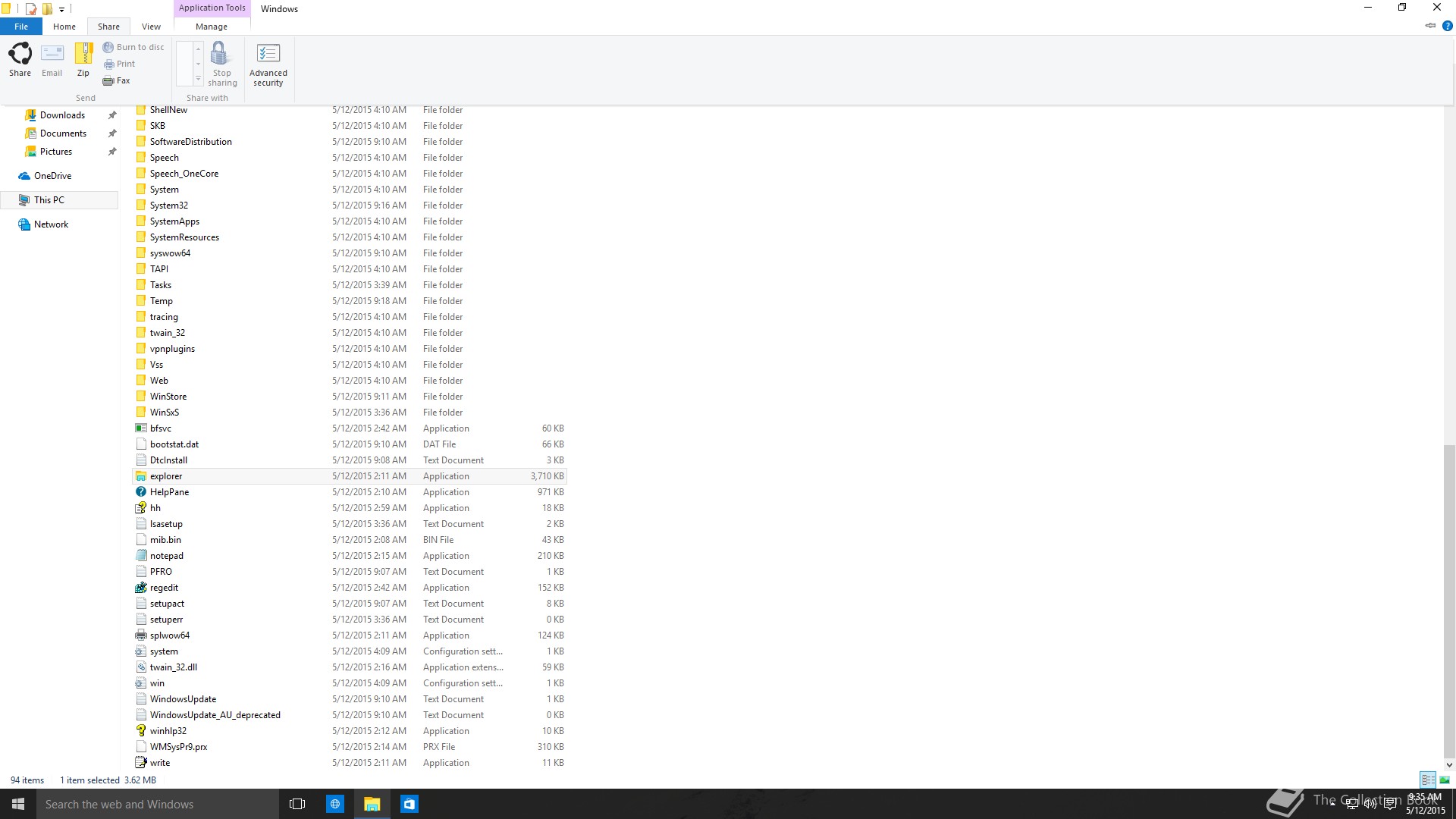The width and height of the screenshot is (1456, 819).
Task: Show hidden system tray icons
Action: click(1332, 804)
